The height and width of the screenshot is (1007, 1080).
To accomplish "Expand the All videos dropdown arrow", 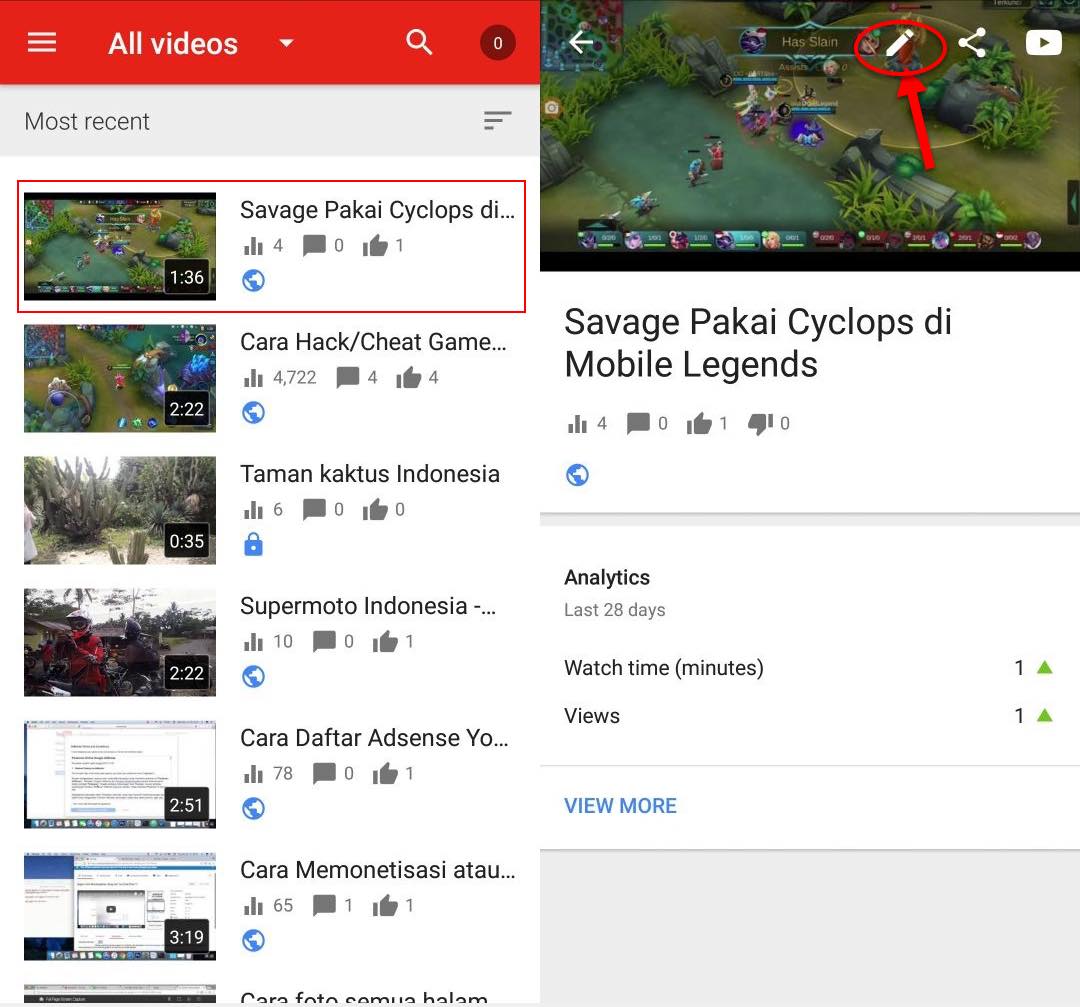I will click(286, 43).
